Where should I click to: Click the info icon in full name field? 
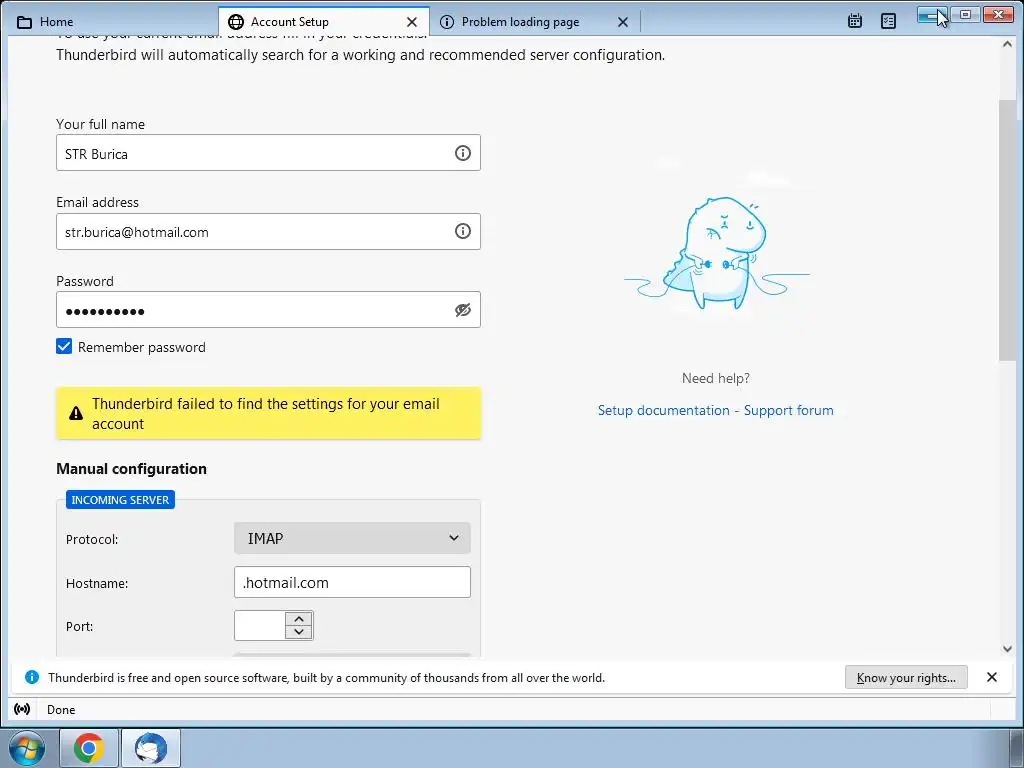(462, 153)
